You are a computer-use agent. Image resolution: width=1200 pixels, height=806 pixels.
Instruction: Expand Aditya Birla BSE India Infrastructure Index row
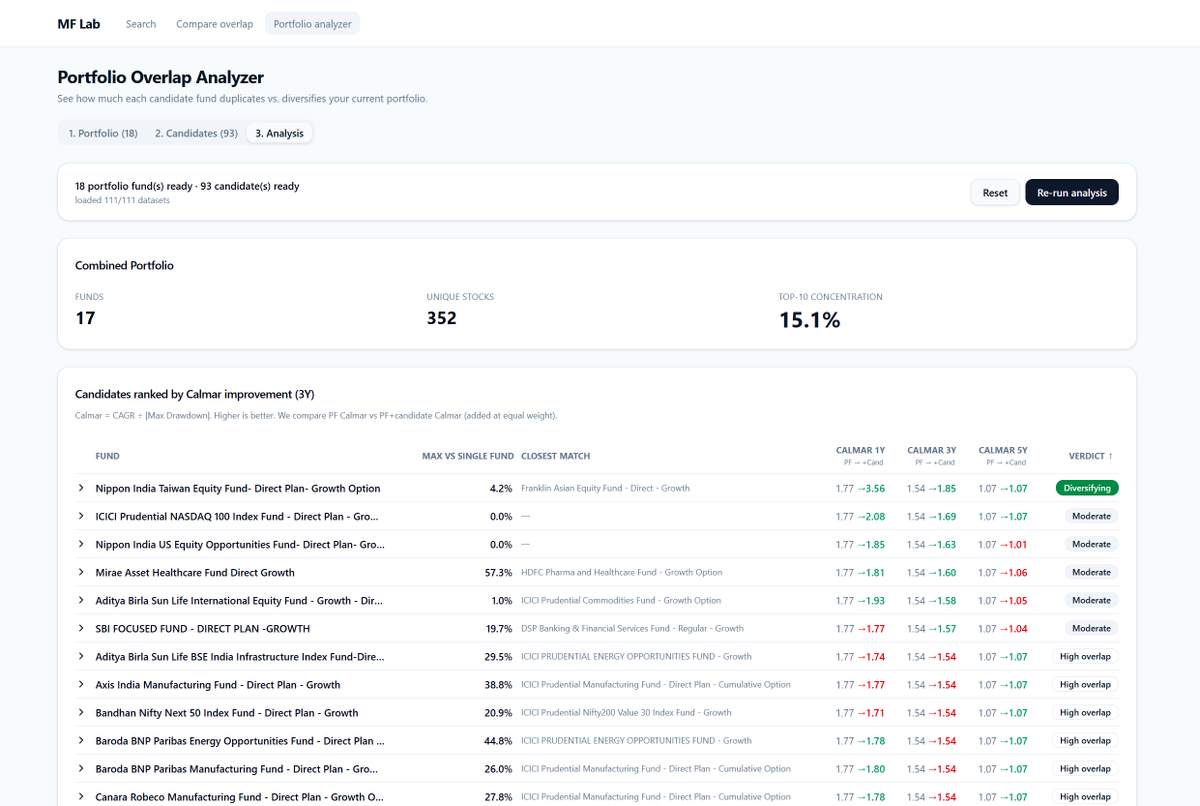[81, 656]
